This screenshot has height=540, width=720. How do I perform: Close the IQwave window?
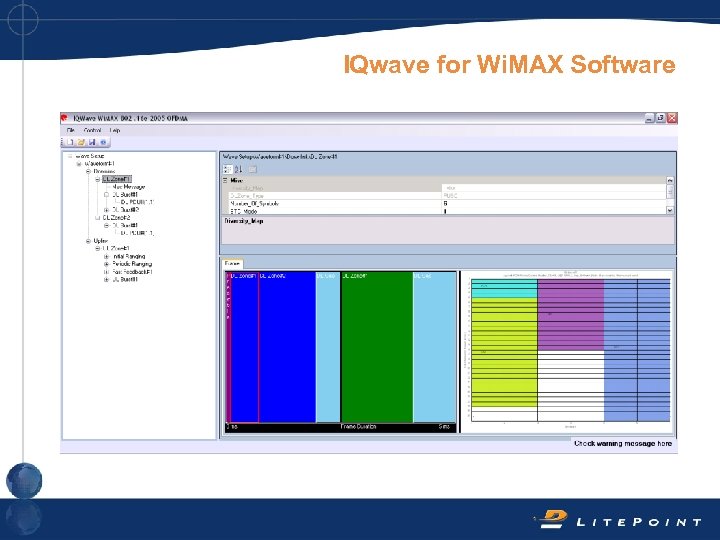point(672,118)
